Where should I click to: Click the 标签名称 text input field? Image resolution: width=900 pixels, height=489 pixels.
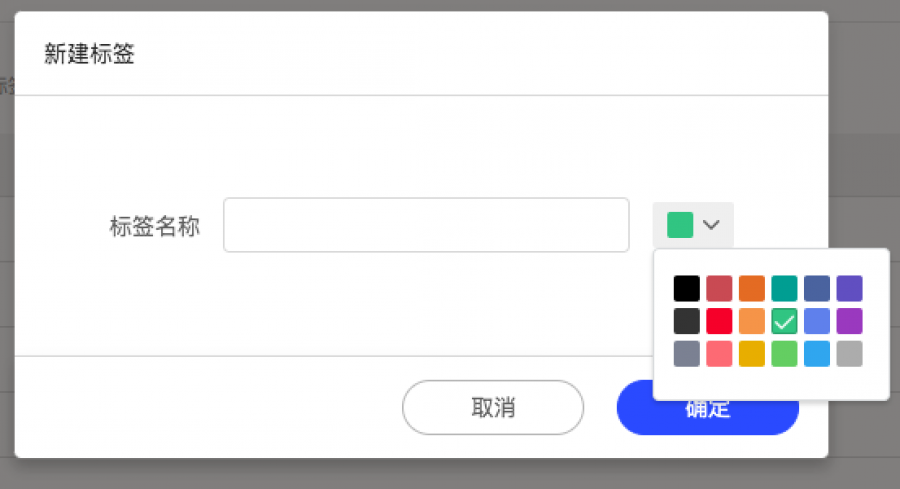[426, 225]
